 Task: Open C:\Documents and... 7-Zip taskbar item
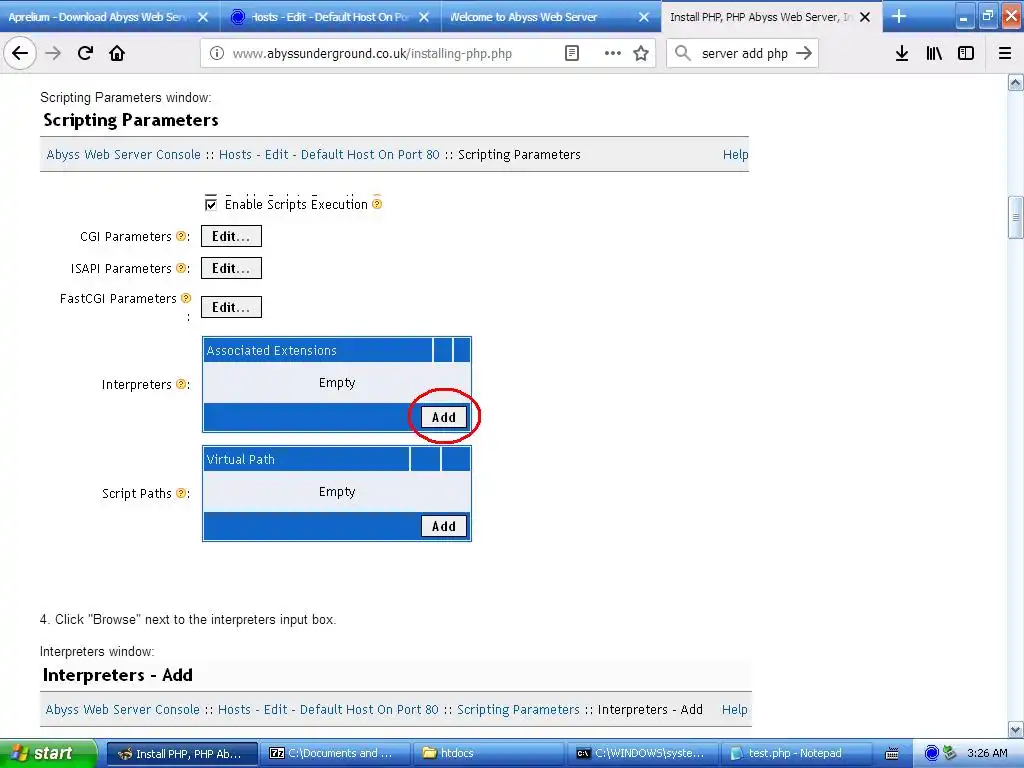click(x=335, y=754)
